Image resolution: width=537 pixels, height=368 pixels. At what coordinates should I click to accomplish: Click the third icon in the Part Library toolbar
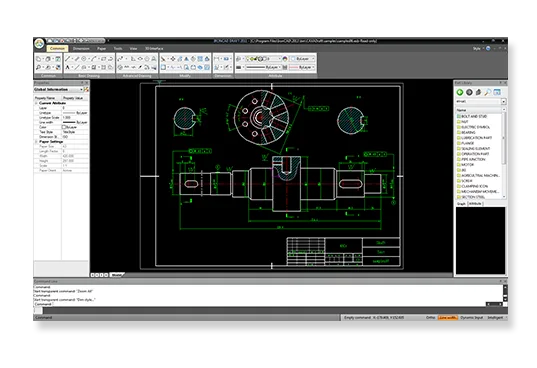click(x=478, y=92)
